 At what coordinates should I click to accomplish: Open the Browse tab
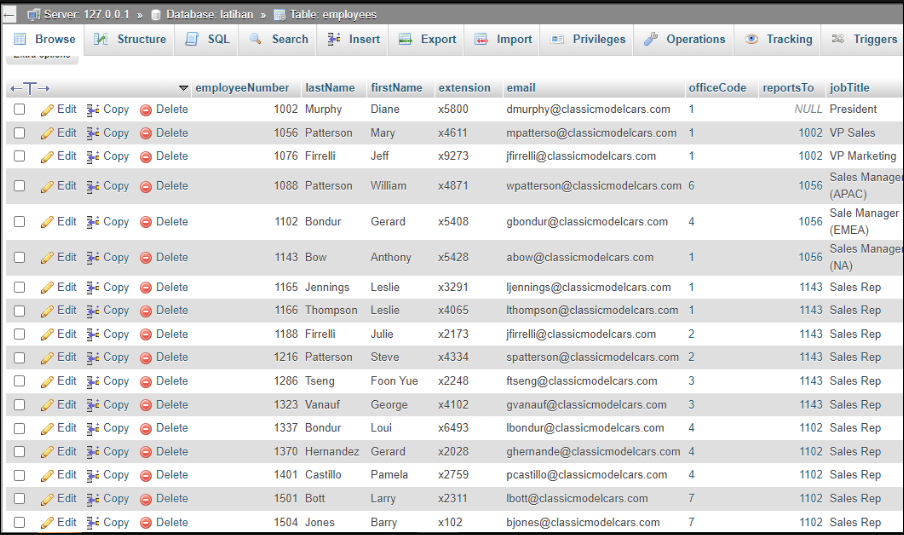(x=44, y=39)
